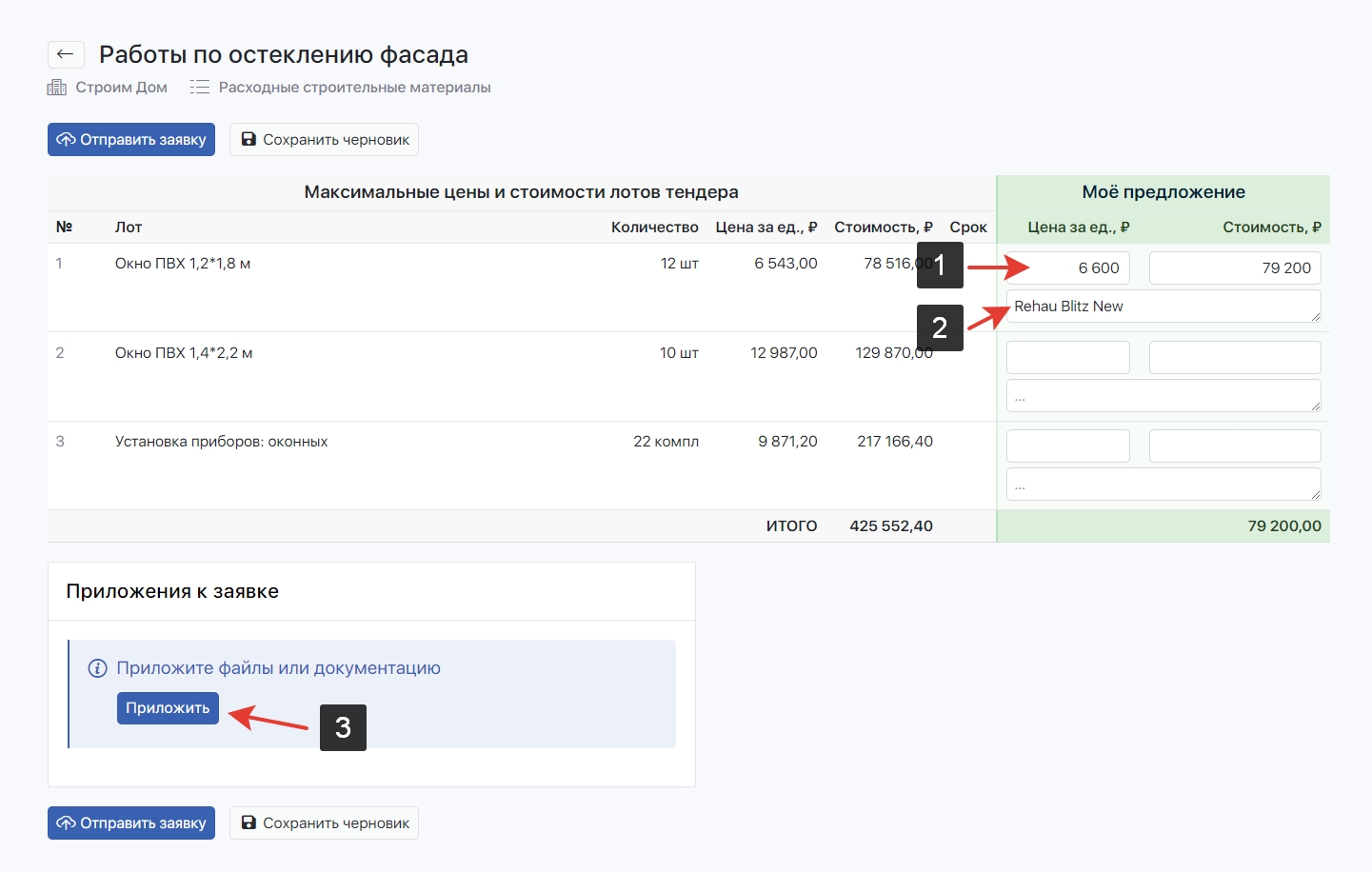Save draft using top Сохранить черновик button
This screenshot has width=1372, height=872.
324,140
